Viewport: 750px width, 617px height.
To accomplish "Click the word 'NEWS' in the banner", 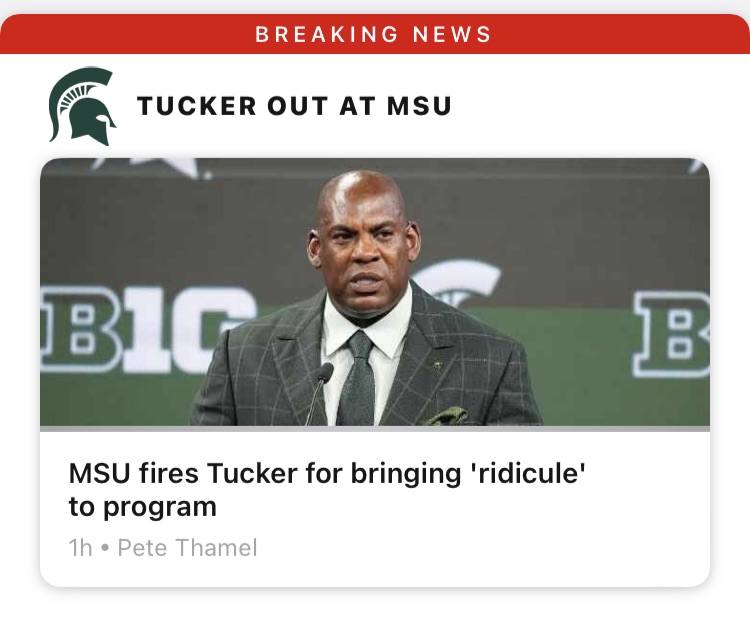I will (x=453, y=34).
